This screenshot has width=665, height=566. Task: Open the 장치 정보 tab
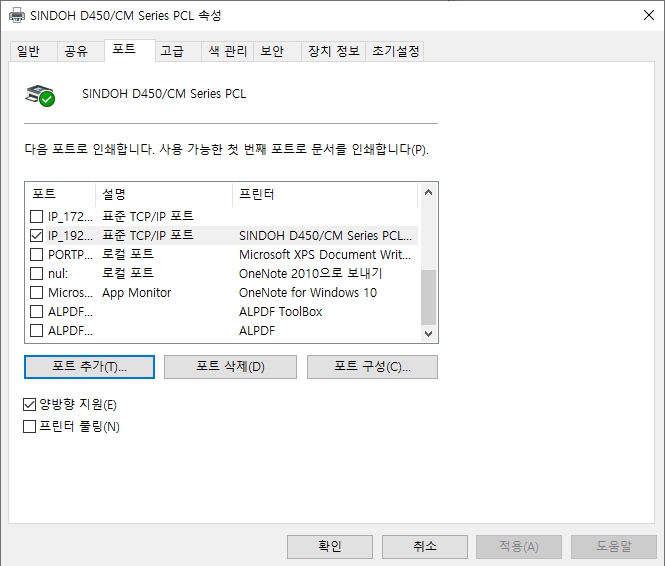pyautogui.click(x=334, y=51)
